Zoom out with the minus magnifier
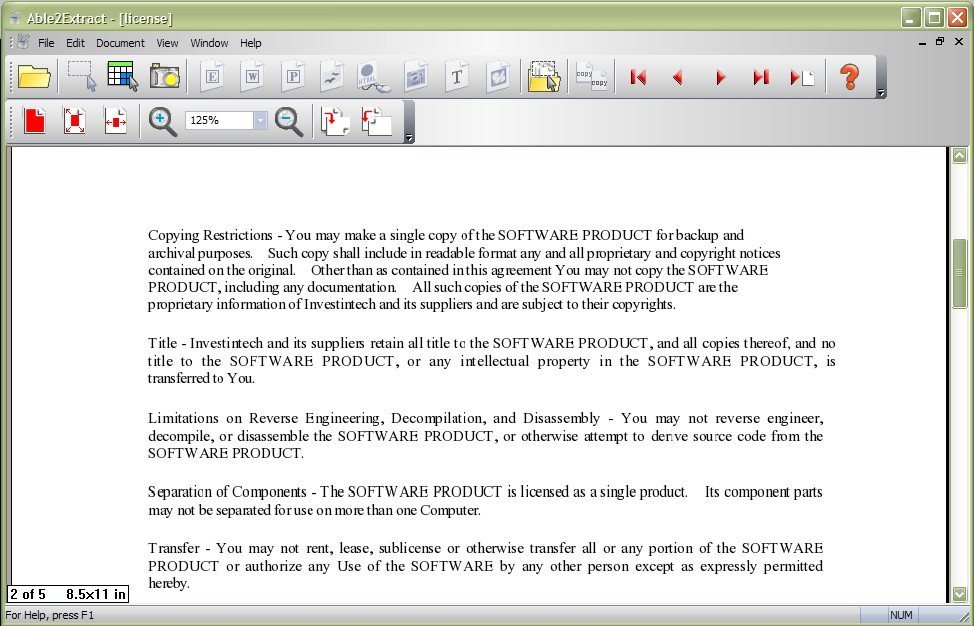 pos(288,121)
